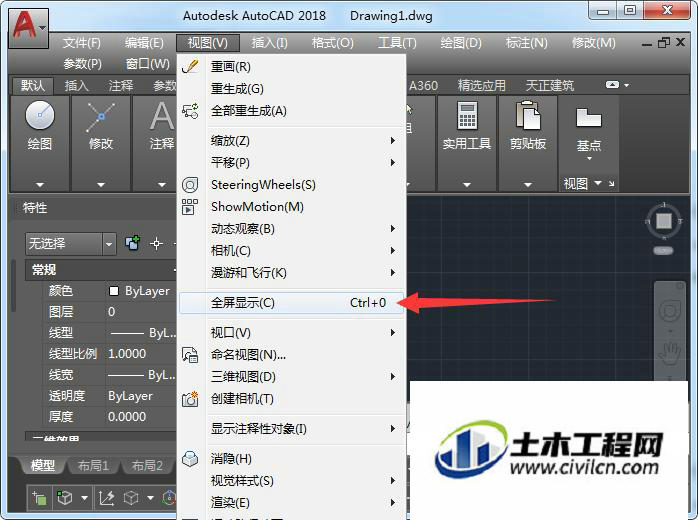The width and height of the screenshot is (698, 520).
Task: Open the 三维视图(D) submenu
Action: (x=292, y=377)
